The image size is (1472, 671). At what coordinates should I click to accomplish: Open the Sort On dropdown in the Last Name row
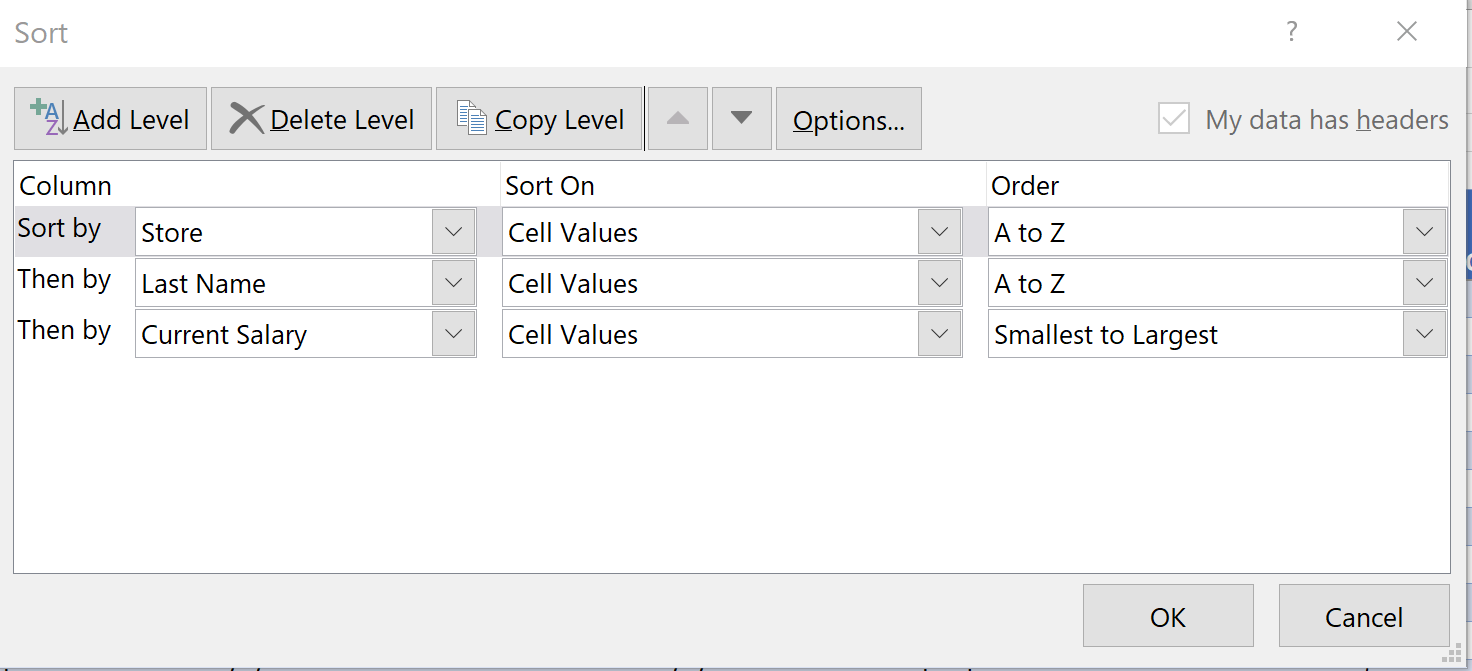point(939,283)
